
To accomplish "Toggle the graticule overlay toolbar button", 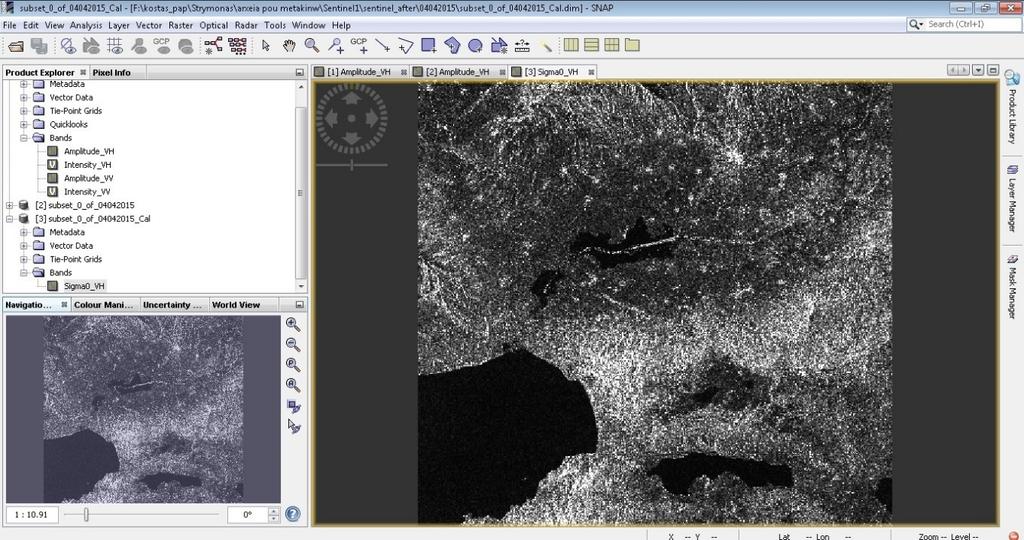I will [115, 46].
